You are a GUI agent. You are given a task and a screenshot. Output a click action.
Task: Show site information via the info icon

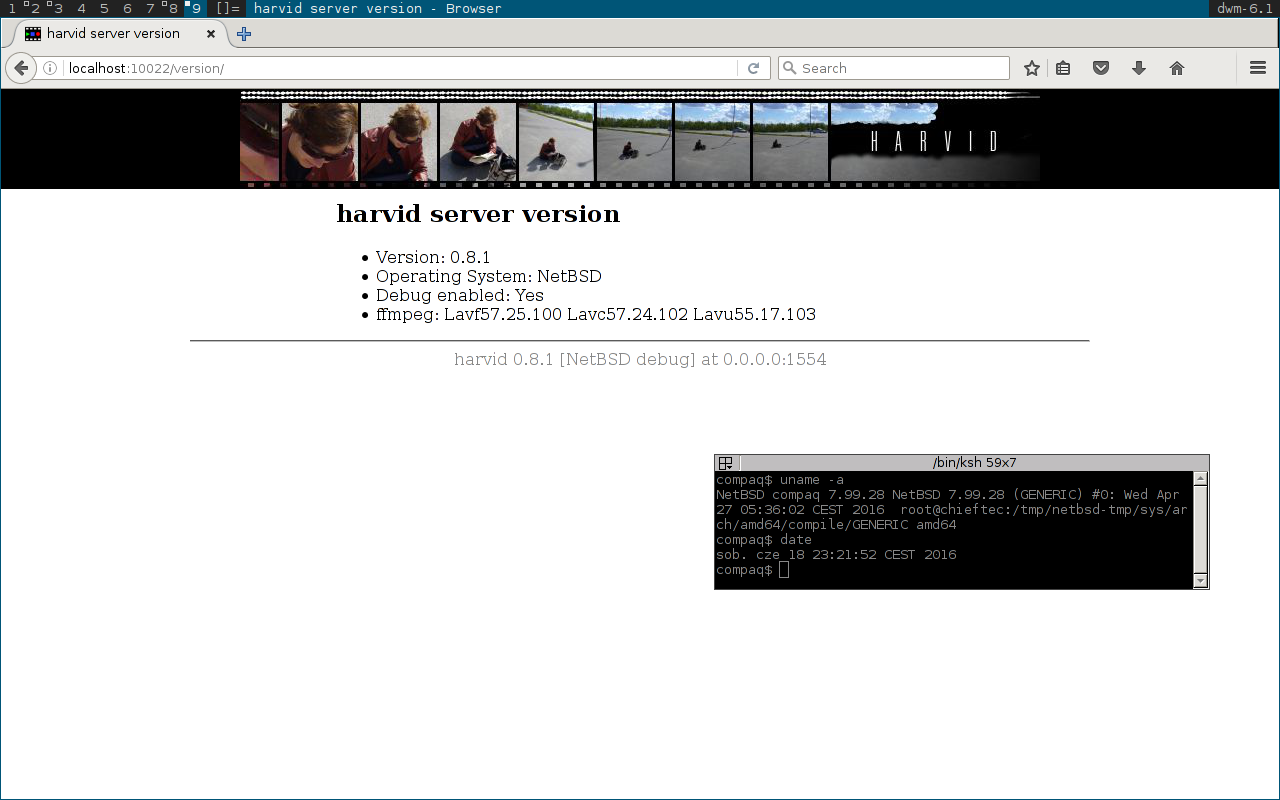(x=50, y=68)
